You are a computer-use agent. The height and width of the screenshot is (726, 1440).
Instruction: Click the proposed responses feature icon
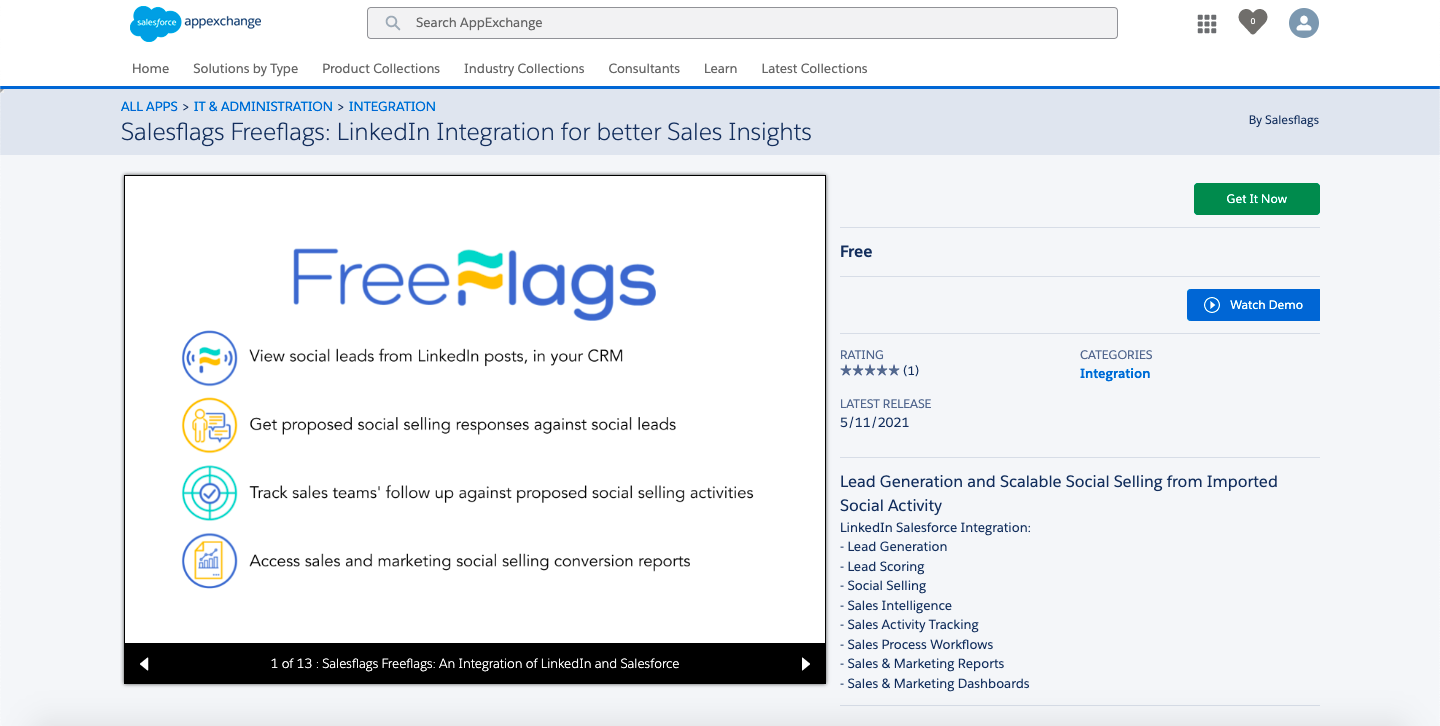(209, 425)
